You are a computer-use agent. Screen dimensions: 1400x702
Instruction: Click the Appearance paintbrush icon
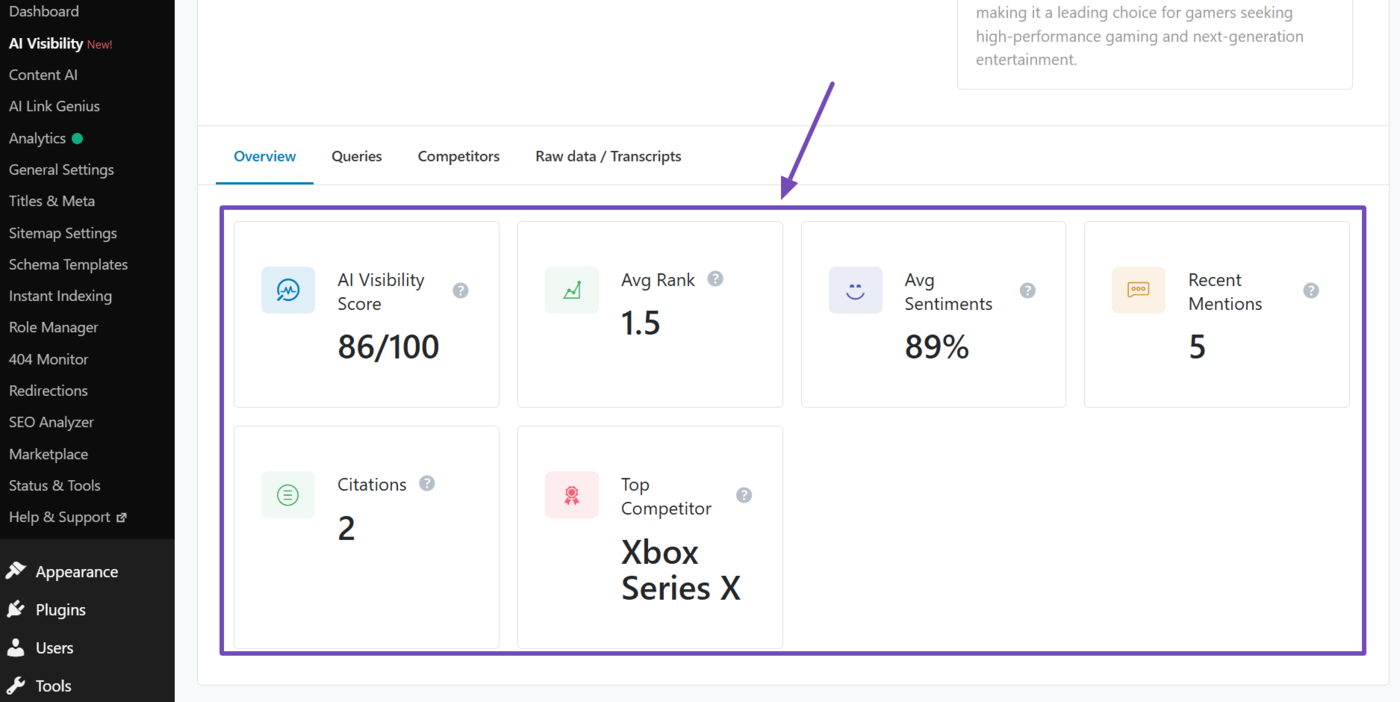15,571
